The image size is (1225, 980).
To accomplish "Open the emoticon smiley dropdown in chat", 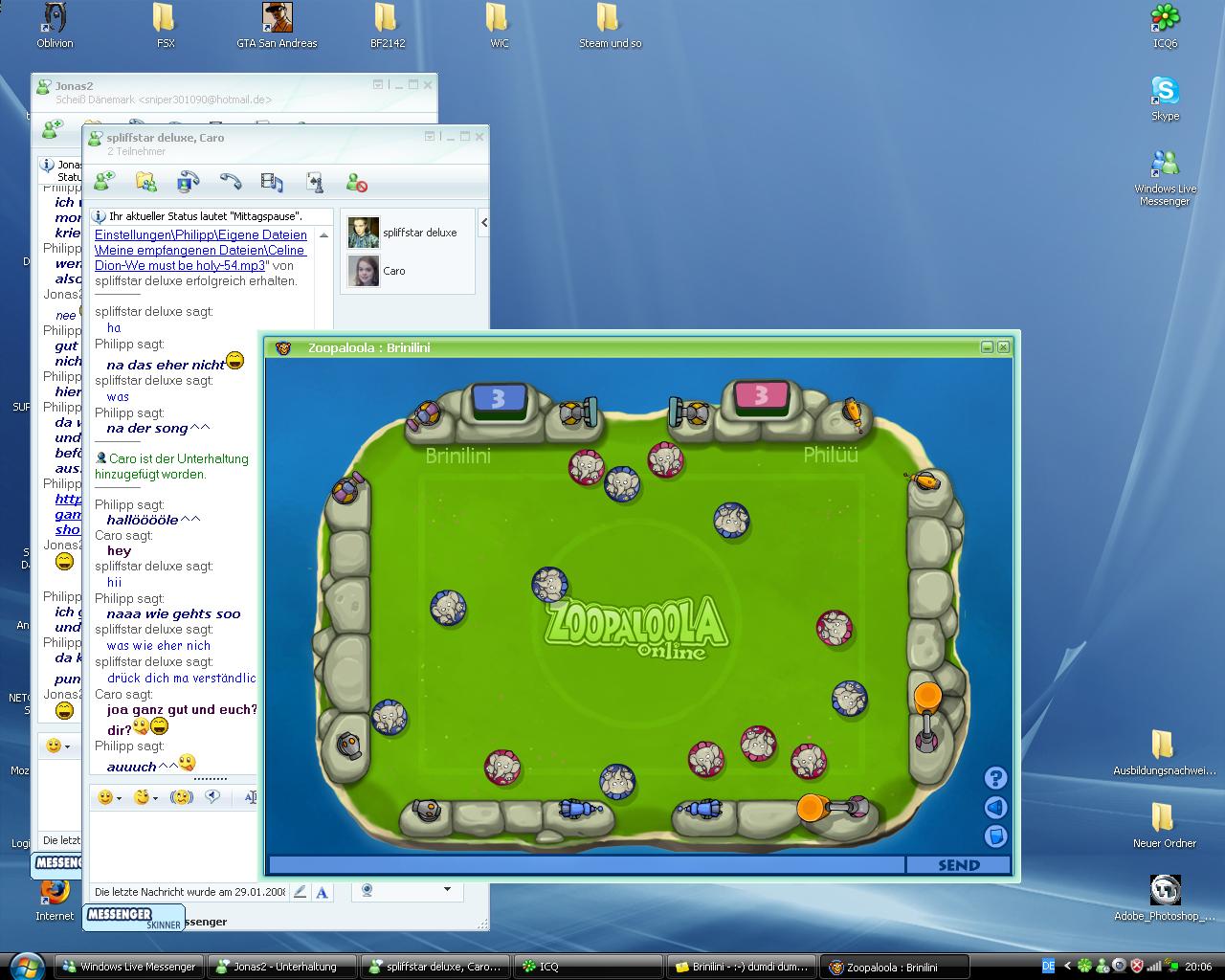I will pos(109,796).
